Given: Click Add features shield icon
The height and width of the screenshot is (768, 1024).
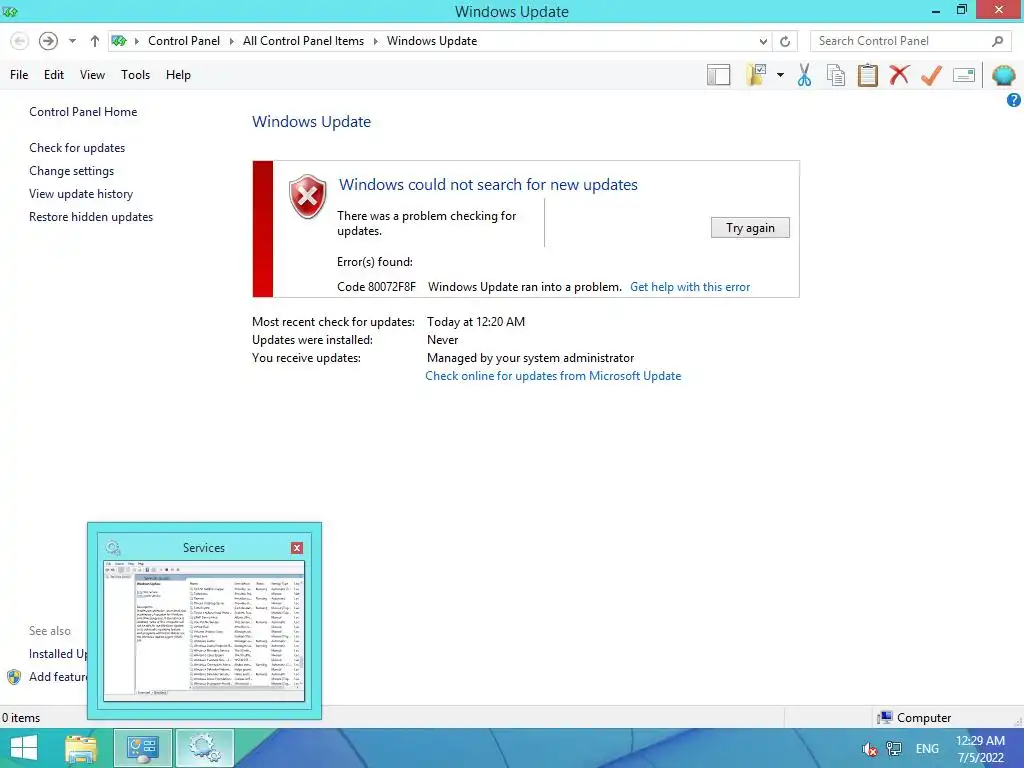Looking at the screenshot, I should click(x=14, y=677).
